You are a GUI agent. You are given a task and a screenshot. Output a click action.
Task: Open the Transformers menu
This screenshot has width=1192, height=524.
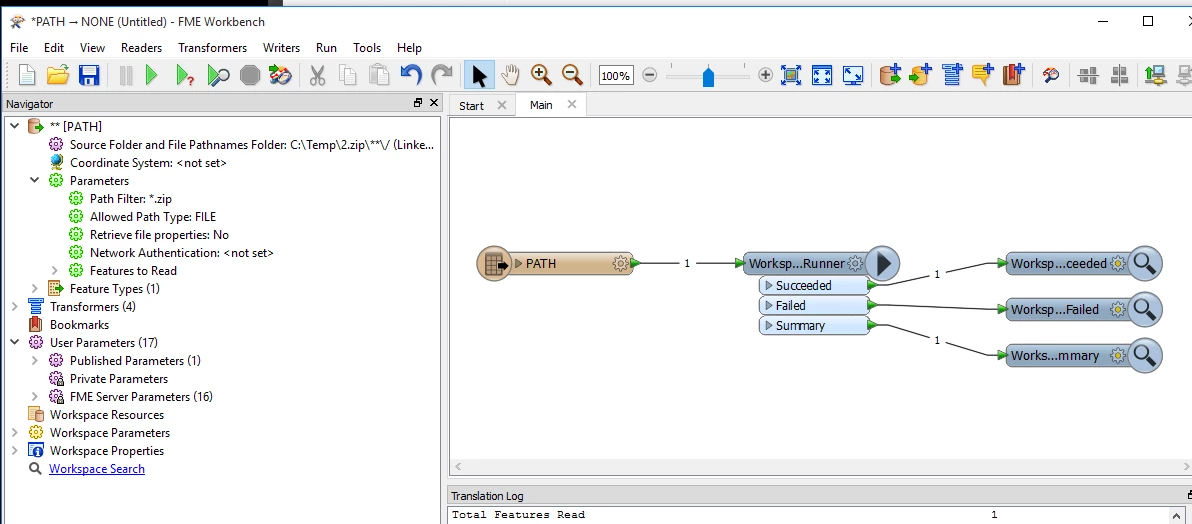coord(213,47)
